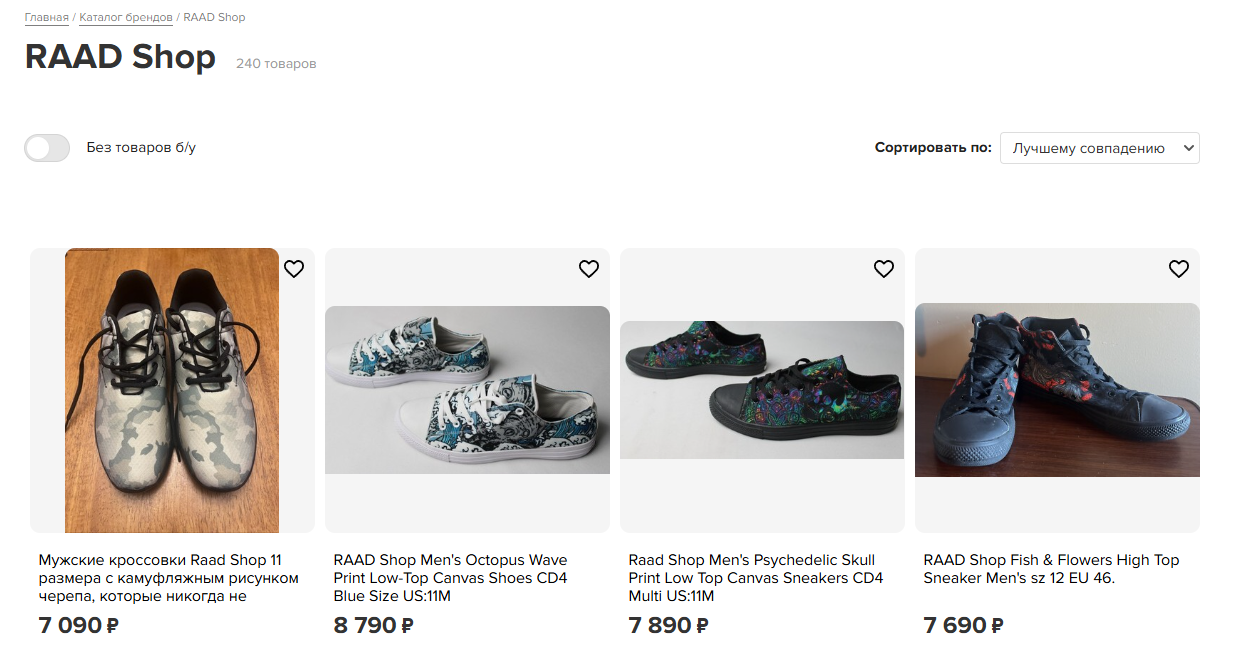
Task: Click heart on Psychedelic Skull sneakers
Action: [884, 269]
